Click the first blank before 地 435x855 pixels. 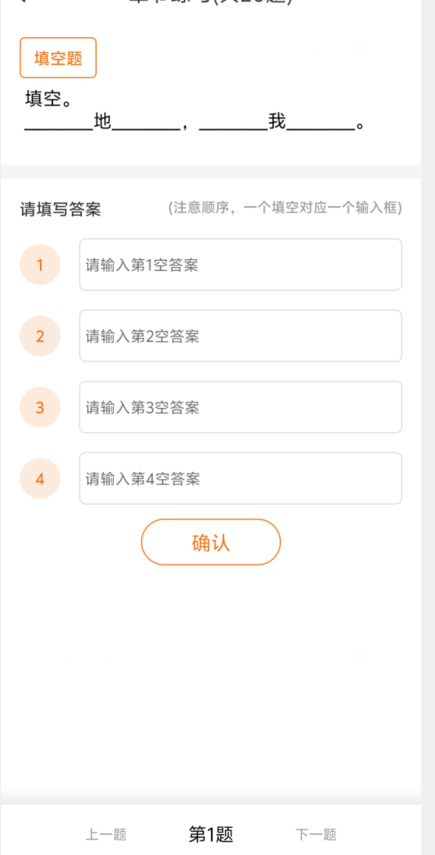click(59, 124)
